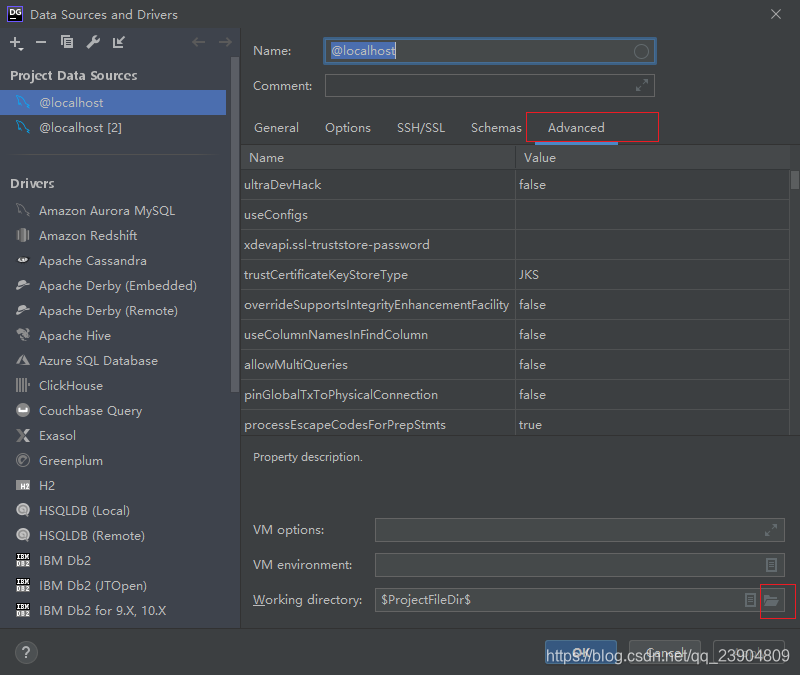Screen dimensions: 800x675
Task: Select Amazon Redshift driver
Action: click(115, 236)
